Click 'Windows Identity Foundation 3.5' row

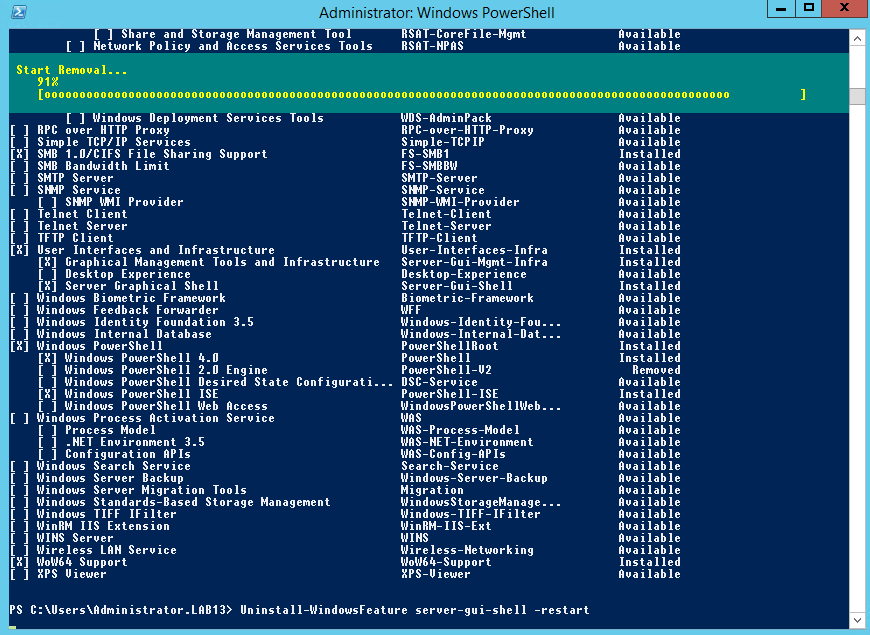(x=345, y=322)
